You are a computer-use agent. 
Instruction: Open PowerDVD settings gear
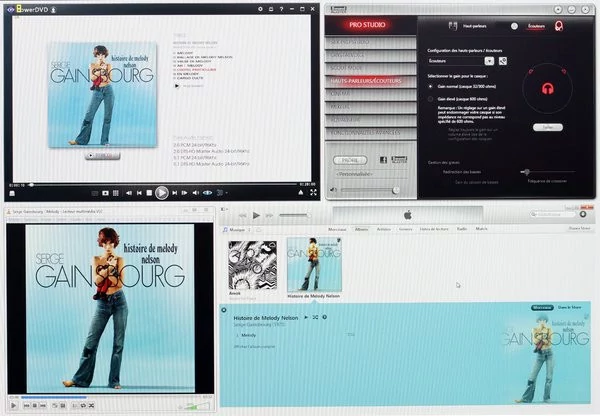click(260, 9)
